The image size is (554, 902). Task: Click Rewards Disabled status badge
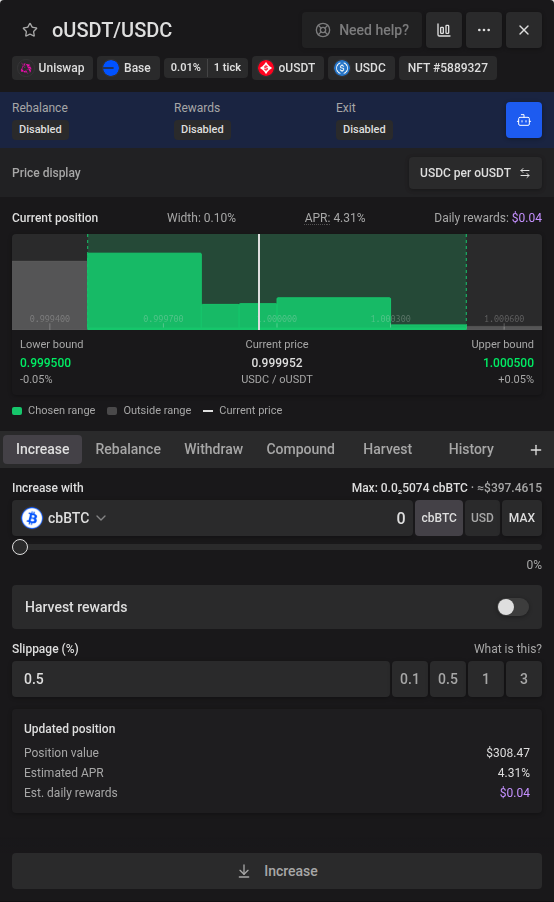(203, 129)
